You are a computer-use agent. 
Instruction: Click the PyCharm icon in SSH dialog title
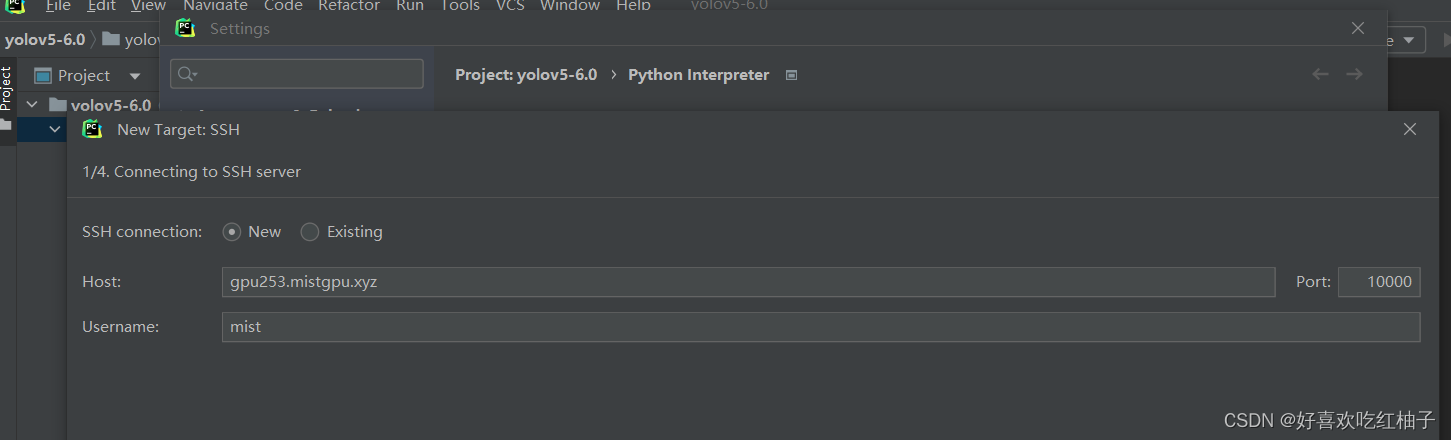[x=93, y=129]
